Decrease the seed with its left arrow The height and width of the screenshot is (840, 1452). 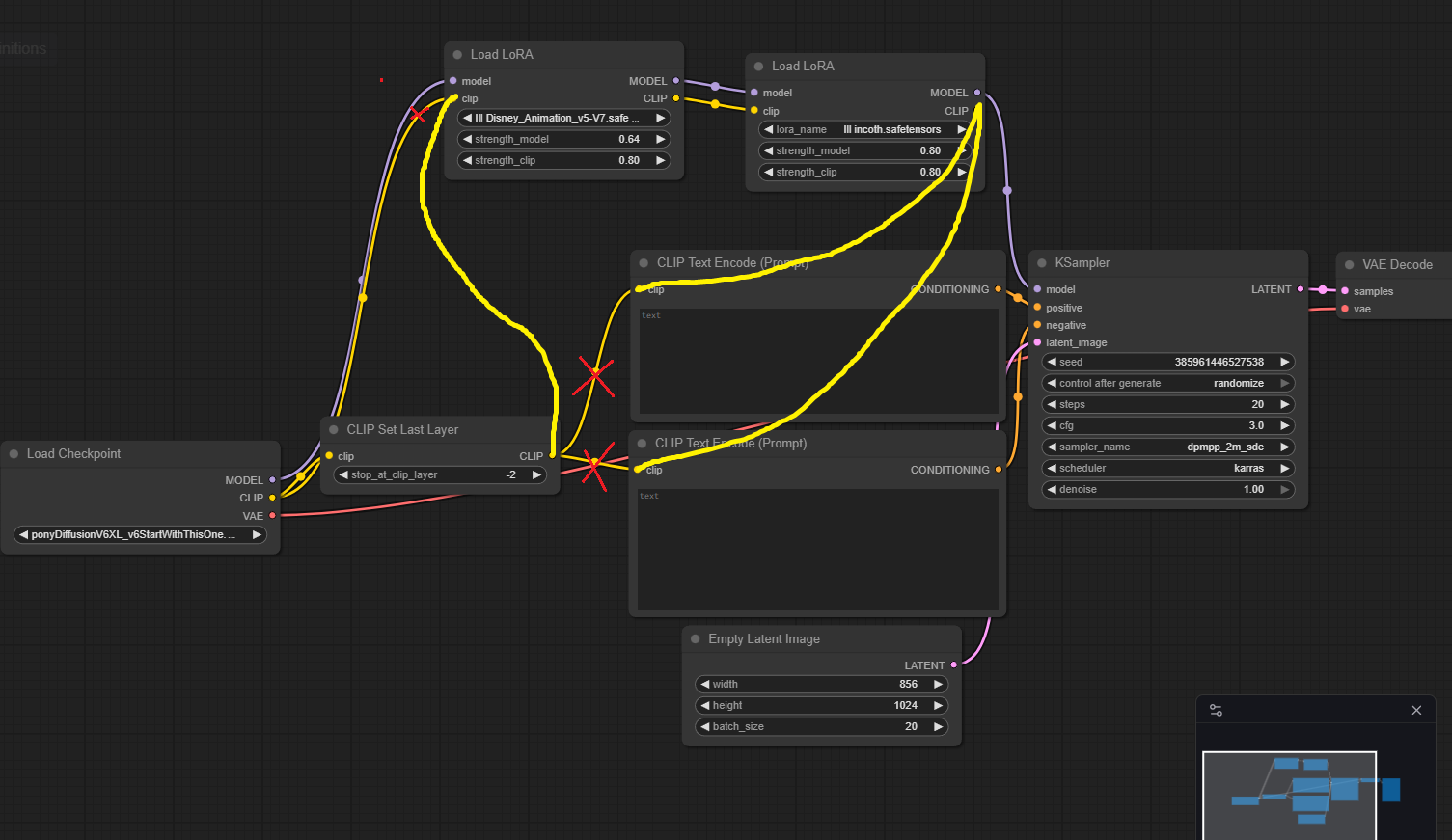(x=1052, y=363)
